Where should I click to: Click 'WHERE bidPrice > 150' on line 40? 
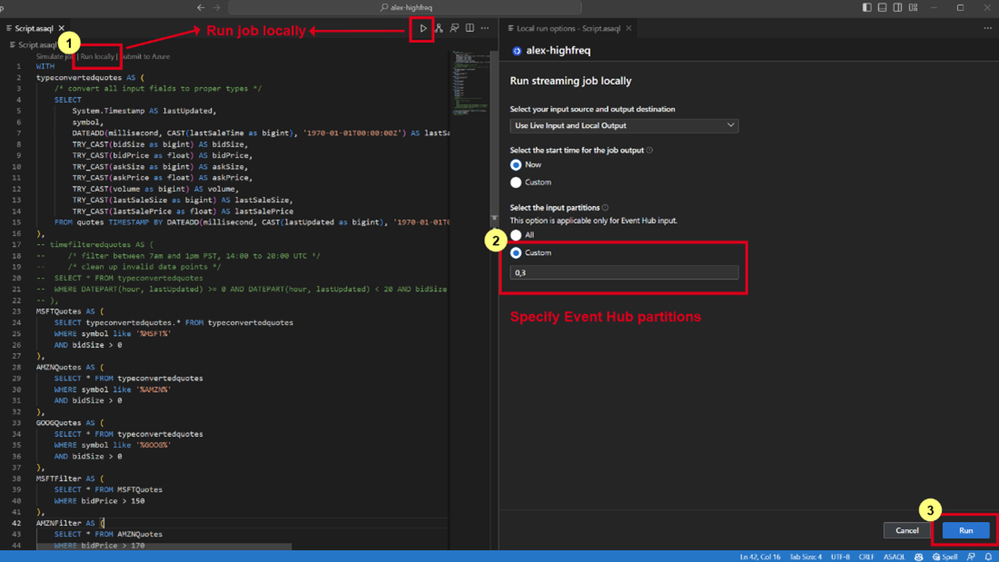pyautogui.click(x=99, y=501)
